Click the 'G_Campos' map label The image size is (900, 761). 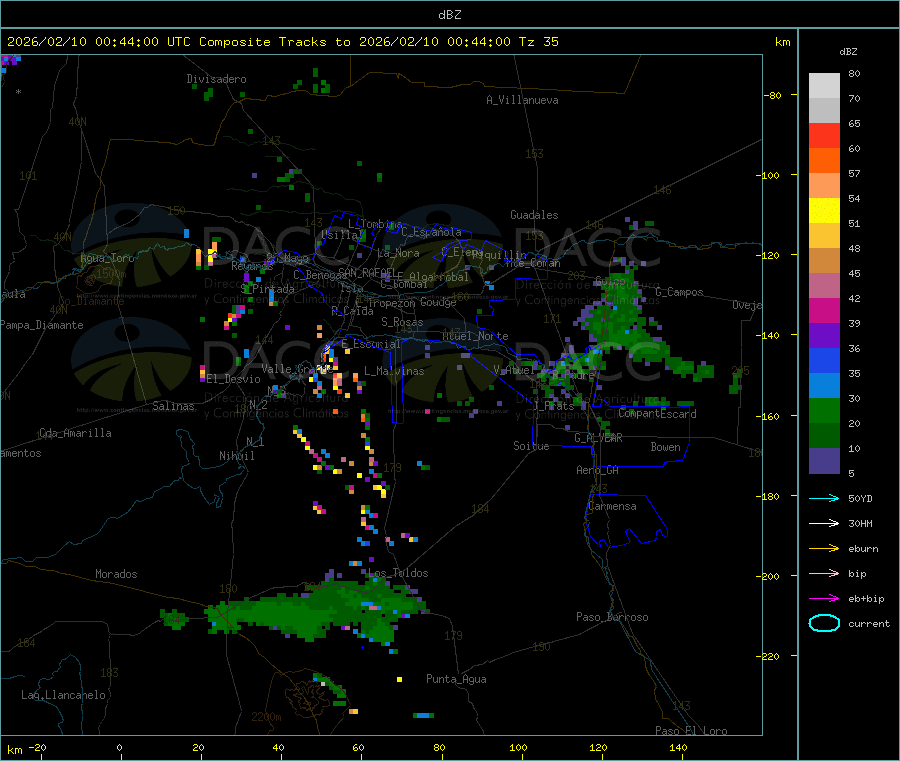(680, 292)
